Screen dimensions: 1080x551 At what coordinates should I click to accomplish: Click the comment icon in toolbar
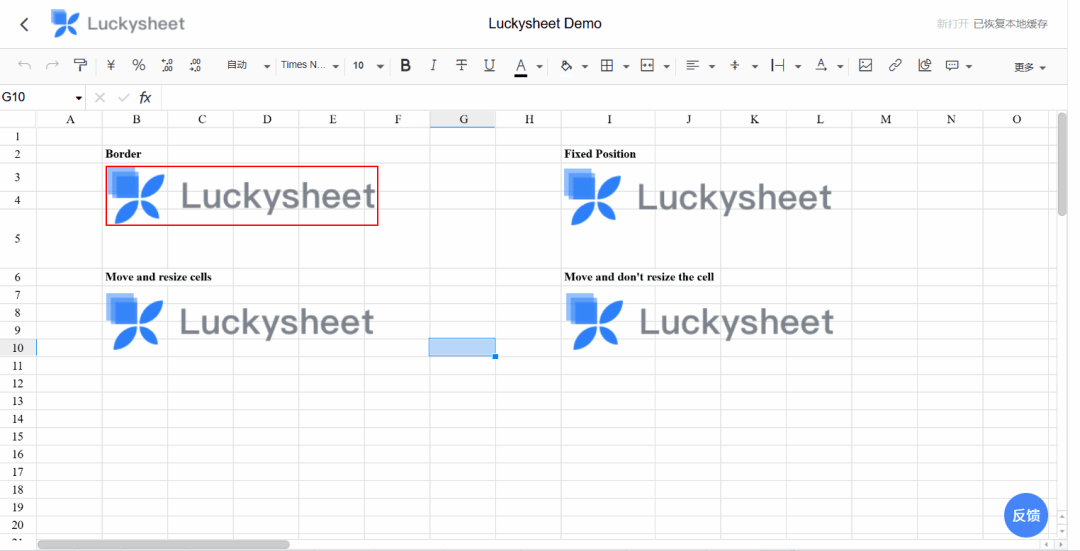click(x=952, y=65)
